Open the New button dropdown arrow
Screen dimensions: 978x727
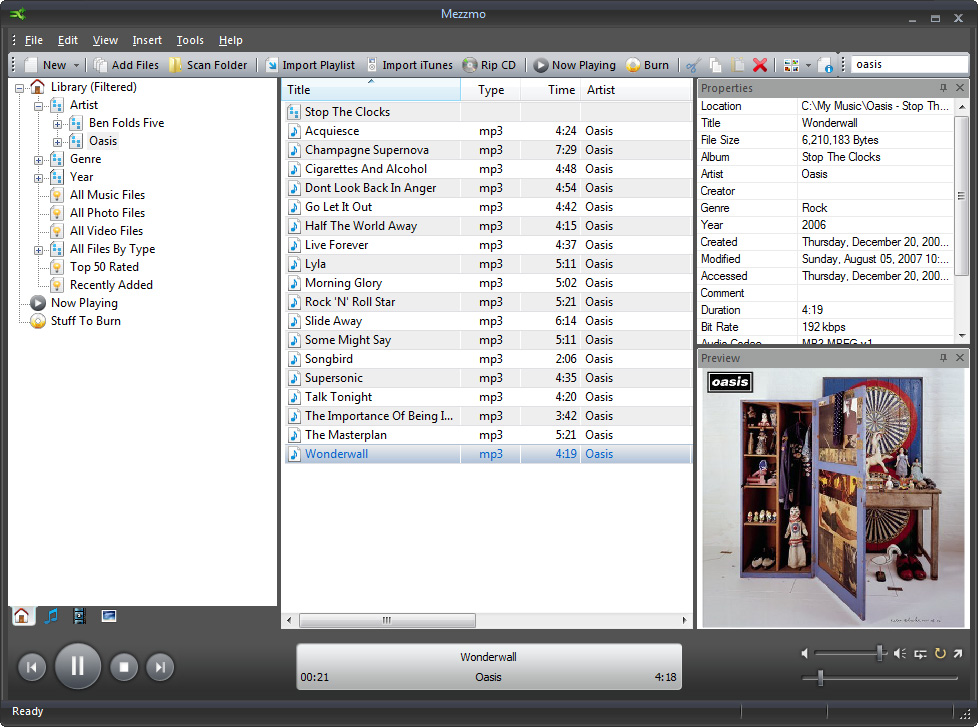coord(76,65)
